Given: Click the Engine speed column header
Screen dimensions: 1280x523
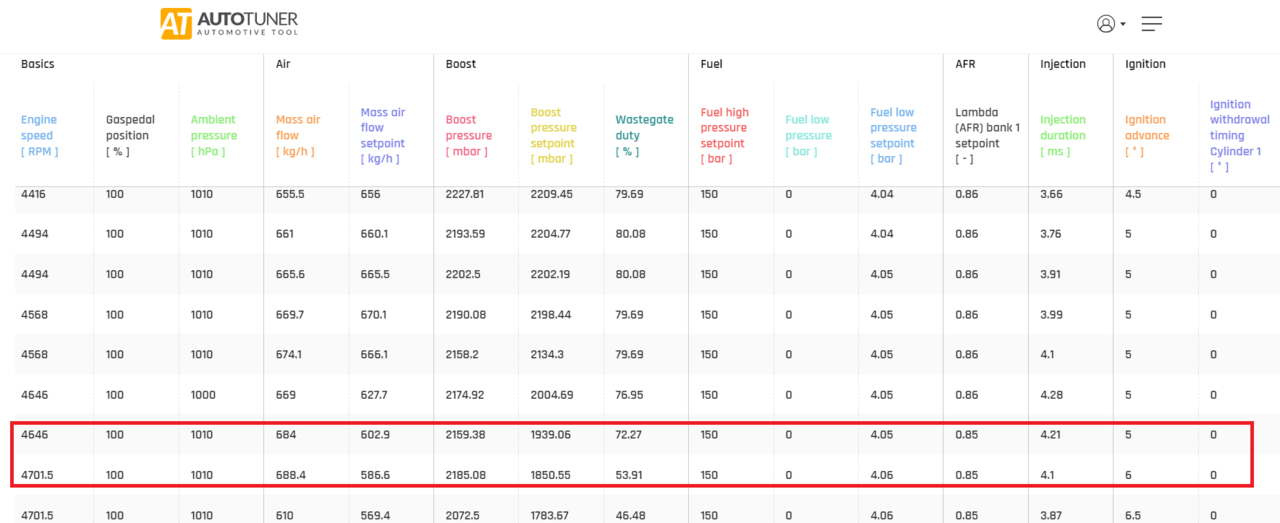Looking at the screenshot, I should [x=40, y=136].
